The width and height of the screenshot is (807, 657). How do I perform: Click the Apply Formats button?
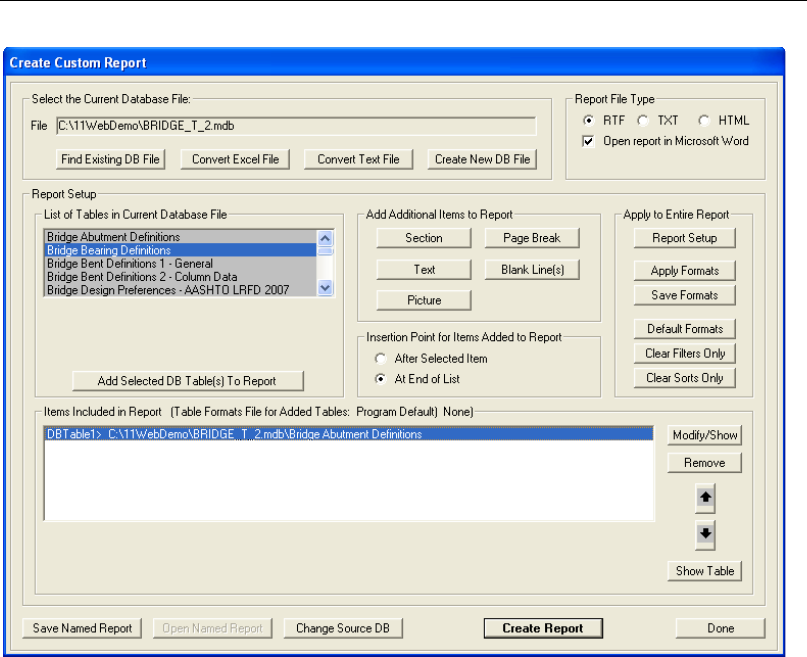pos(685,271)
